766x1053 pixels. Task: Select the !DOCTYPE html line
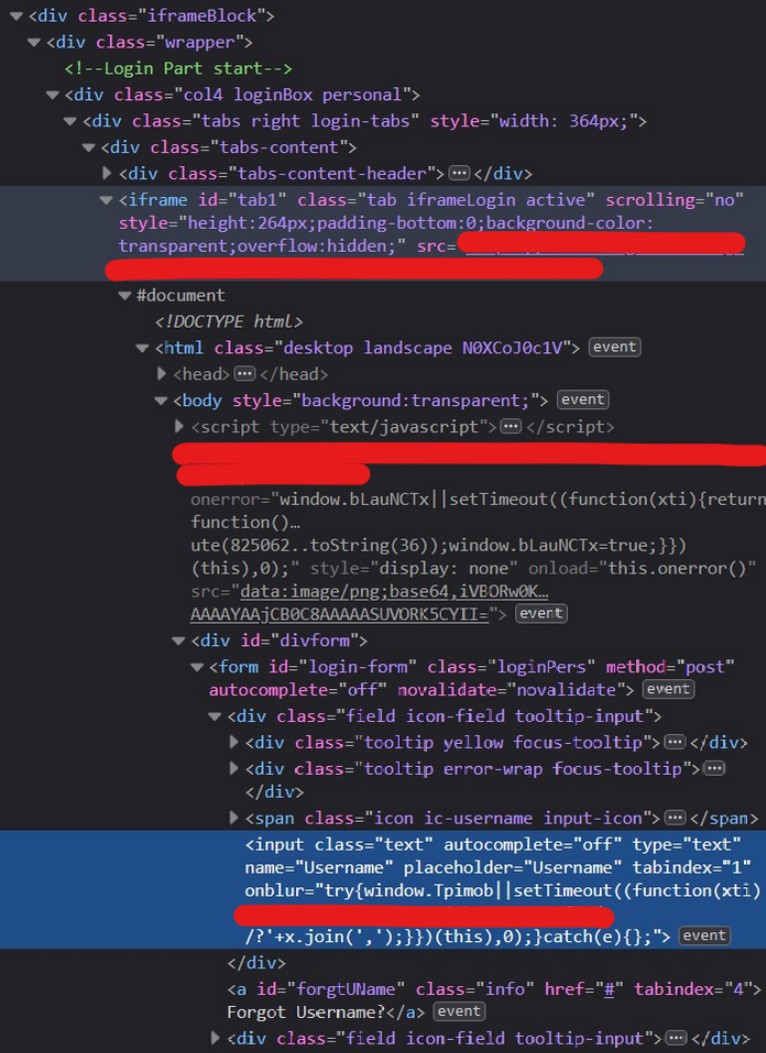(x=228, y=322)
